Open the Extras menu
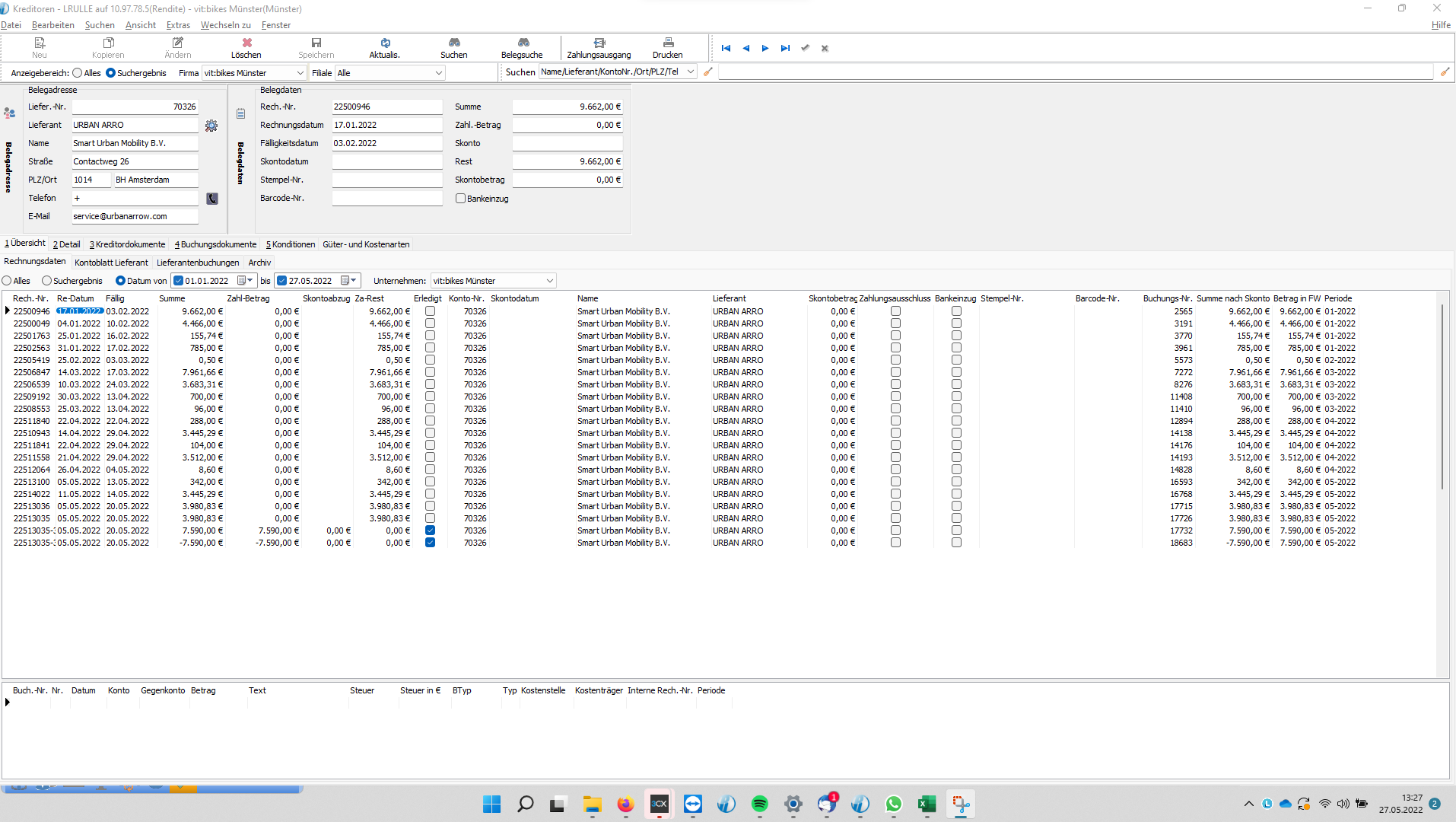The width and height of the screenshot is (1456, 822). pyautogui.click(x=178, y=25)
